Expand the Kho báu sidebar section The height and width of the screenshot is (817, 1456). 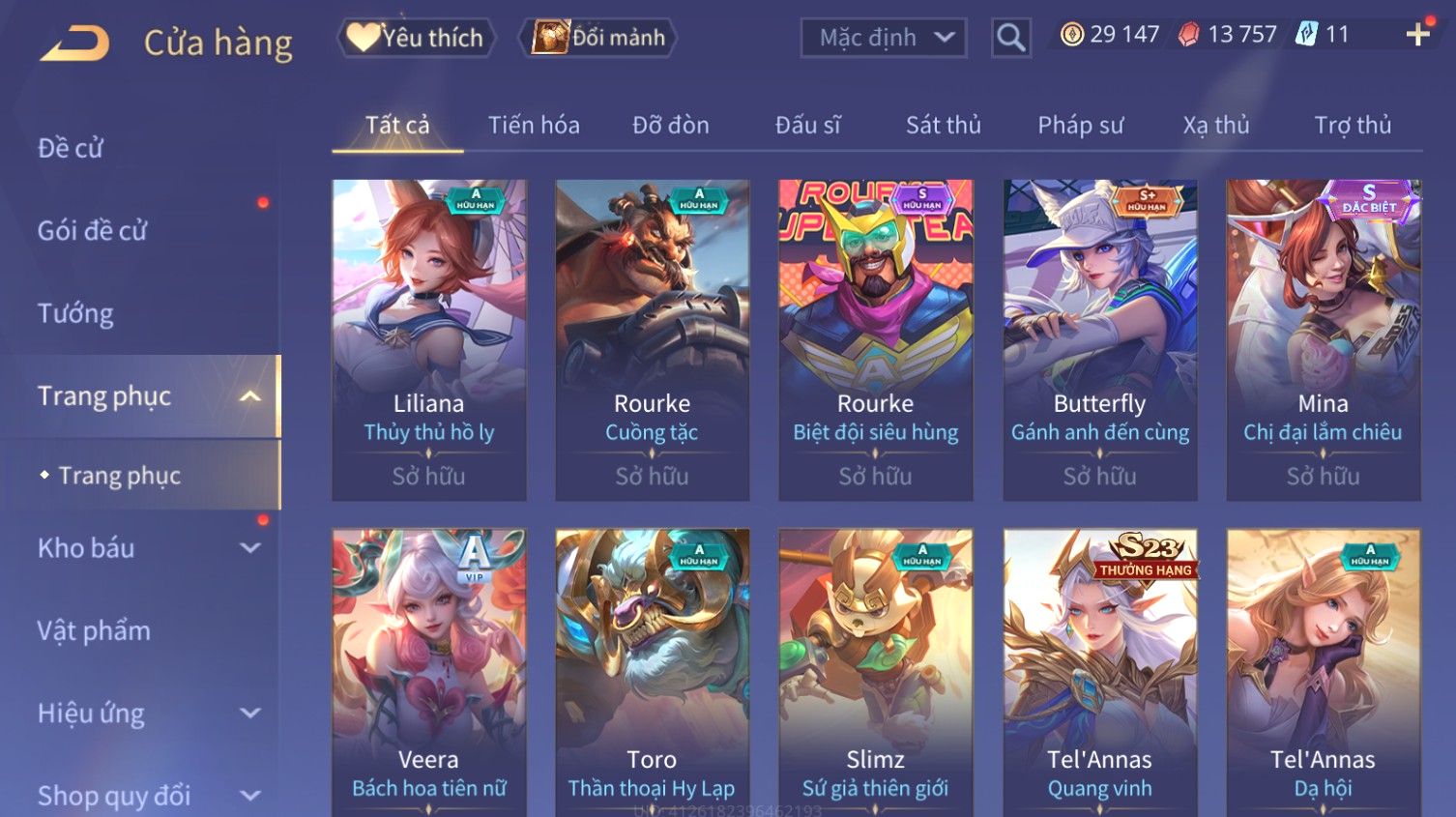click(x=250, y=548)
